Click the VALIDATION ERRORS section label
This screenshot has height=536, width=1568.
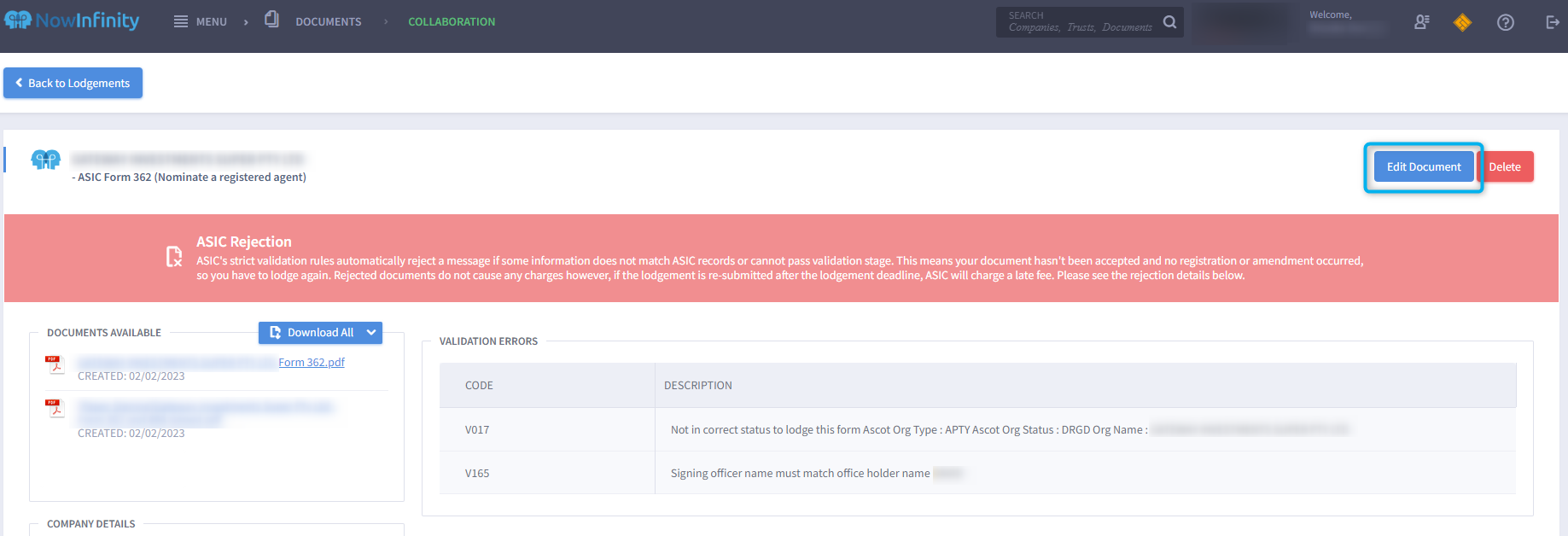(x=488, y=341)
